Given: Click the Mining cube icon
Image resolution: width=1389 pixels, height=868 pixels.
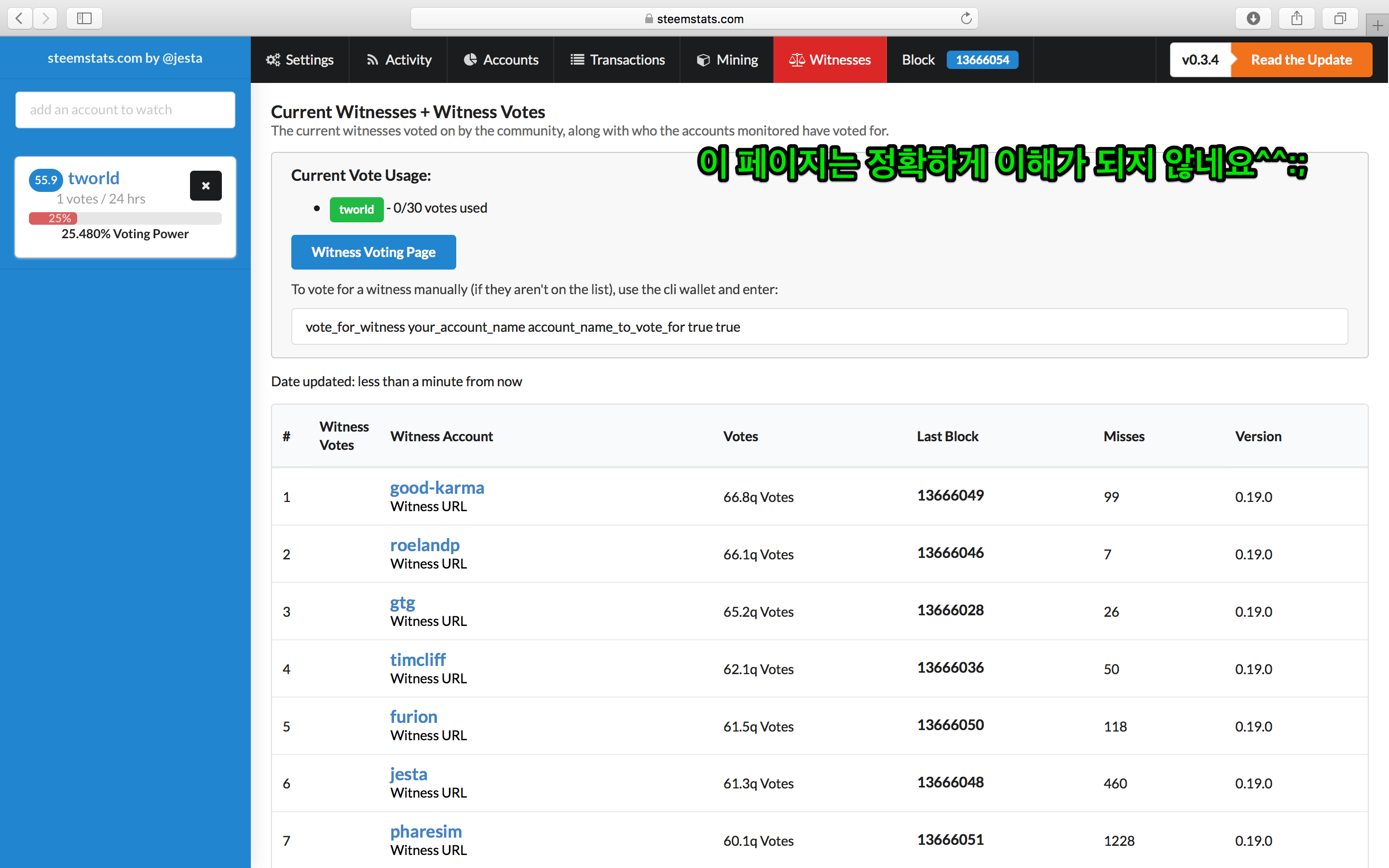Looking at the screenshot, I should tap(703, 60).
